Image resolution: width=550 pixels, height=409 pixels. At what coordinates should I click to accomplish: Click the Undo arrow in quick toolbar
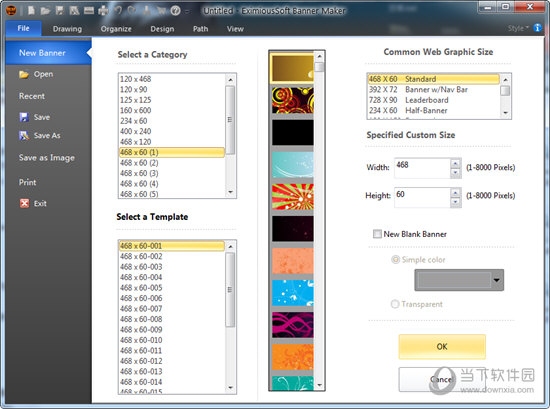(118, 11)
